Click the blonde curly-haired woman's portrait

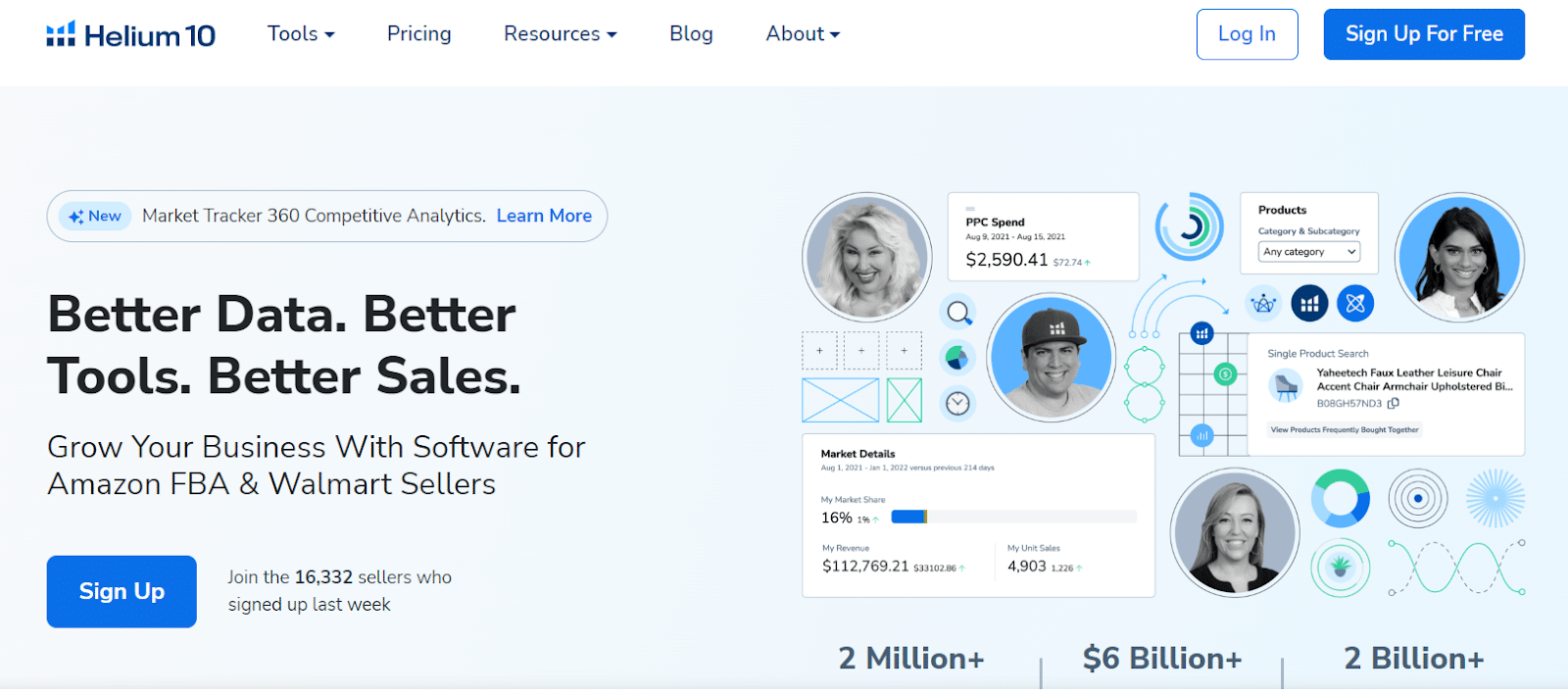click(x=866, y=257)
